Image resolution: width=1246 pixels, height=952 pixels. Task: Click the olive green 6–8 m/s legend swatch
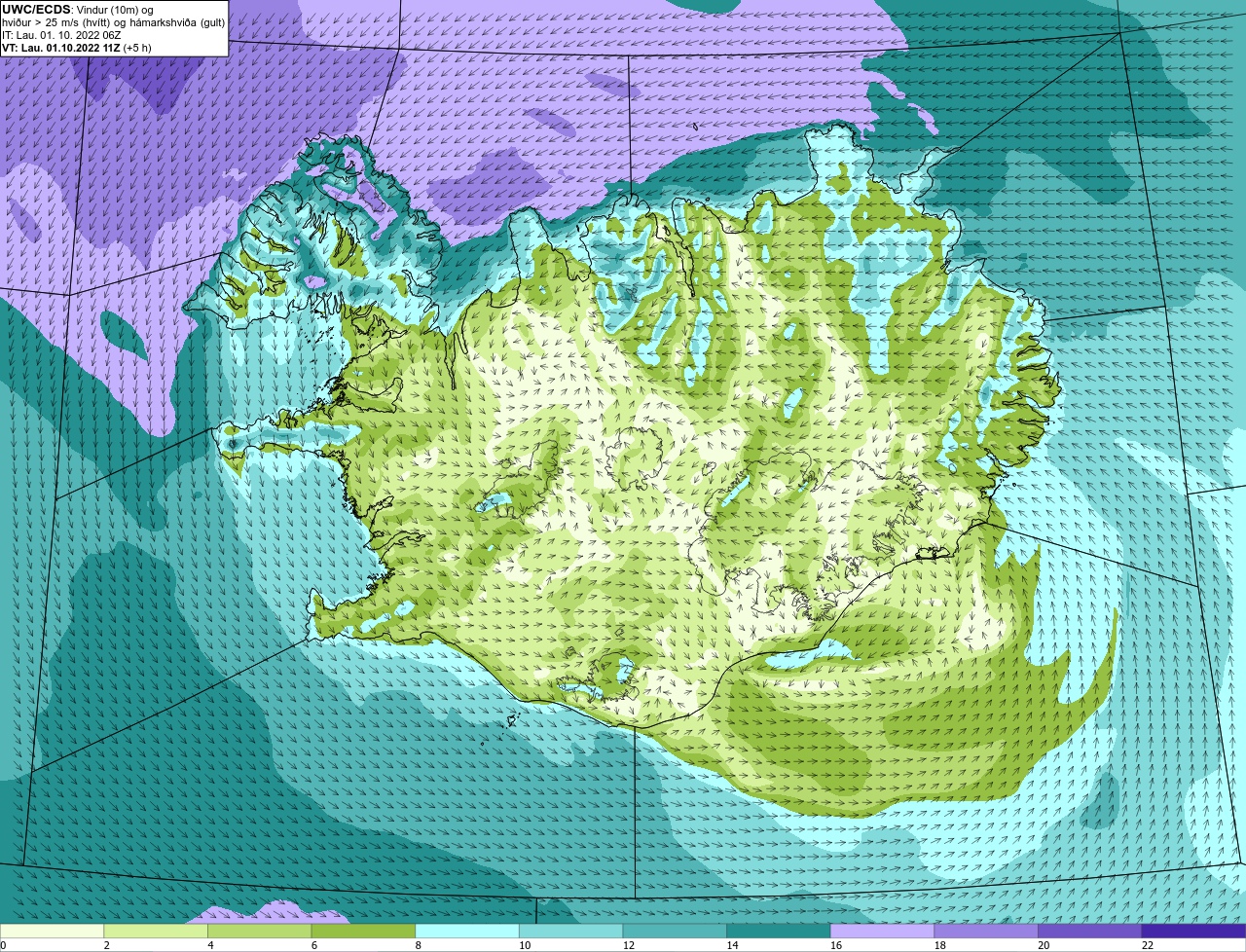tap(363, 931)
